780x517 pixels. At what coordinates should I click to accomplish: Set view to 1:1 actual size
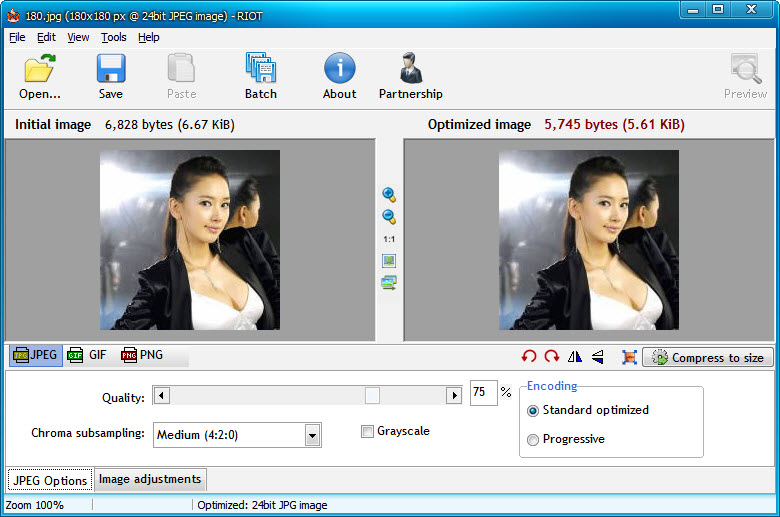coord(389,239)
